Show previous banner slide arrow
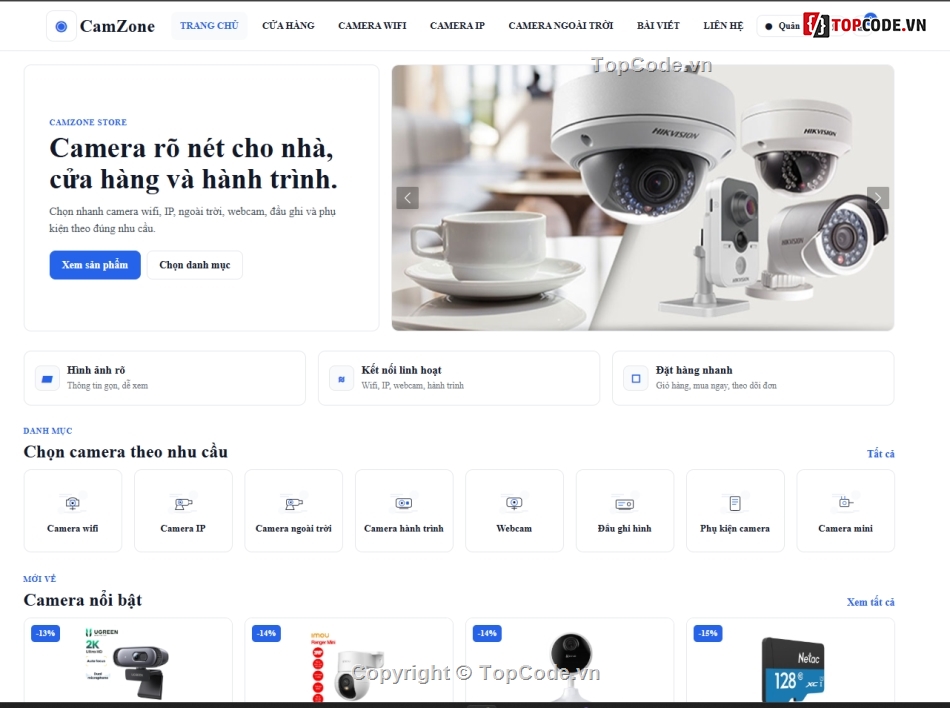The width and height of the screenshot is (950, 708). coord(408,198)
